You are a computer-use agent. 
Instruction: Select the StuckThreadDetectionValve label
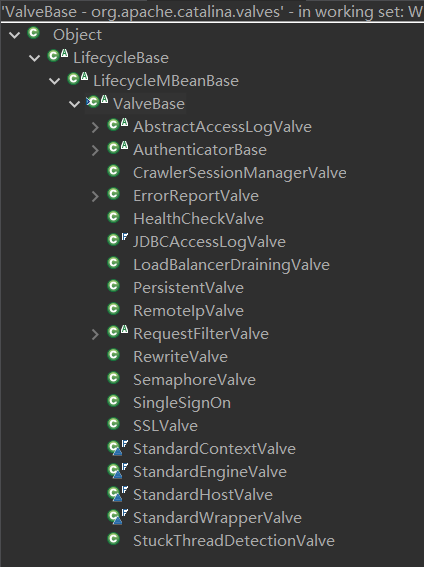(234, 541)
